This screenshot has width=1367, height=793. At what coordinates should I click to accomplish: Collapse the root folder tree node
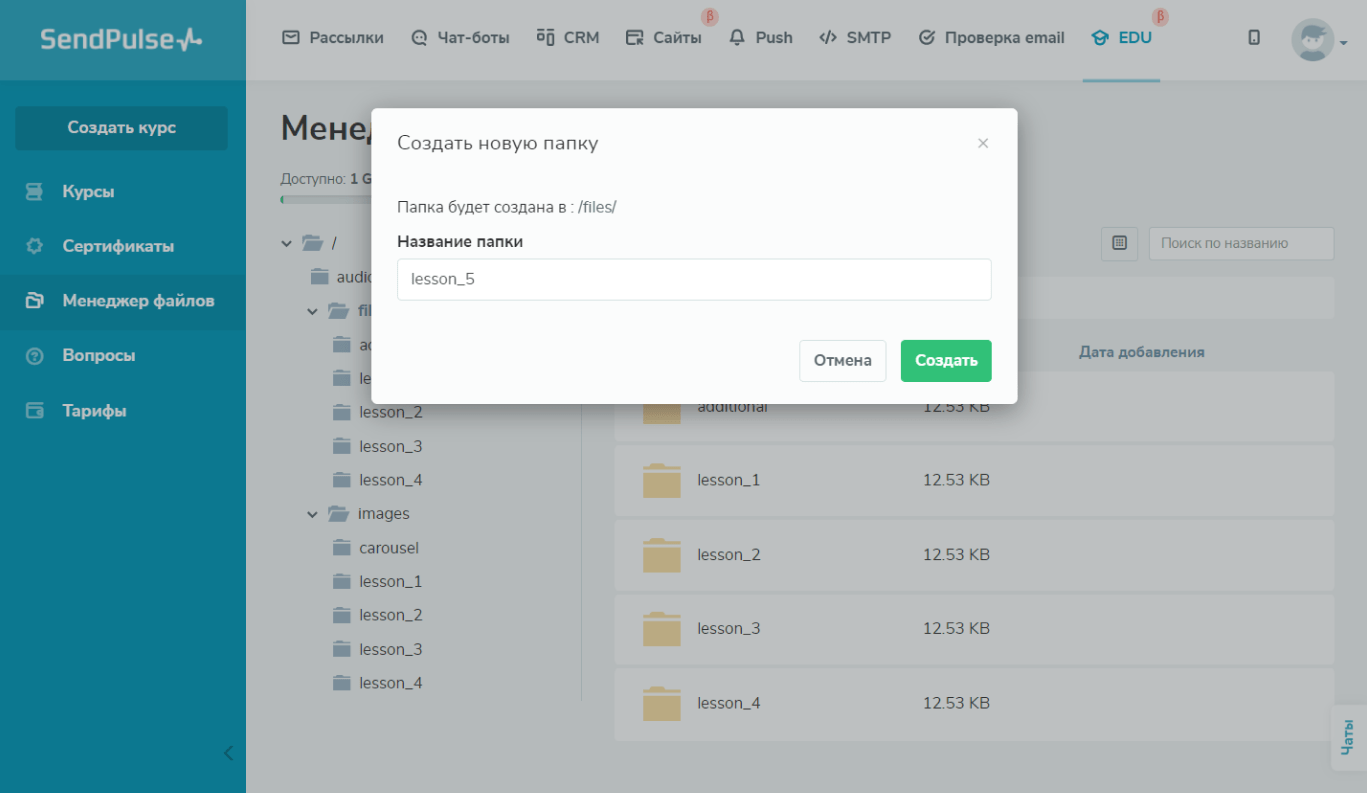[287, 243]
